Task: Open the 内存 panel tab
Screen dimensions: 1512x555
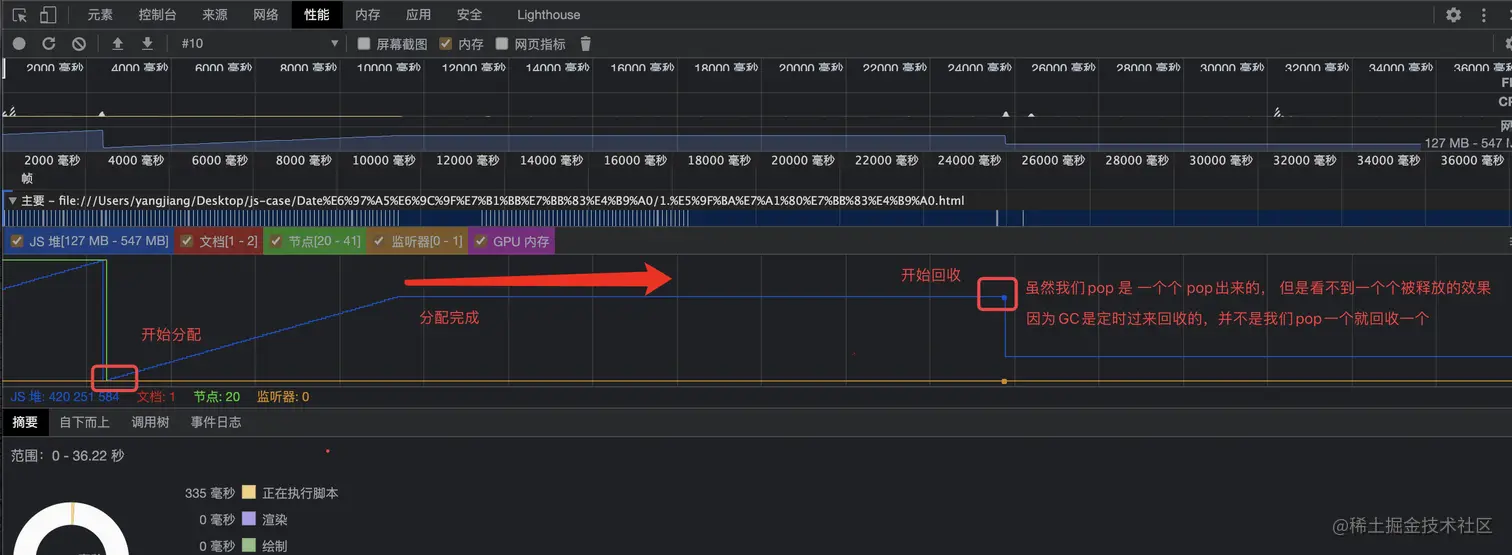Action: (x=368, y=15)
